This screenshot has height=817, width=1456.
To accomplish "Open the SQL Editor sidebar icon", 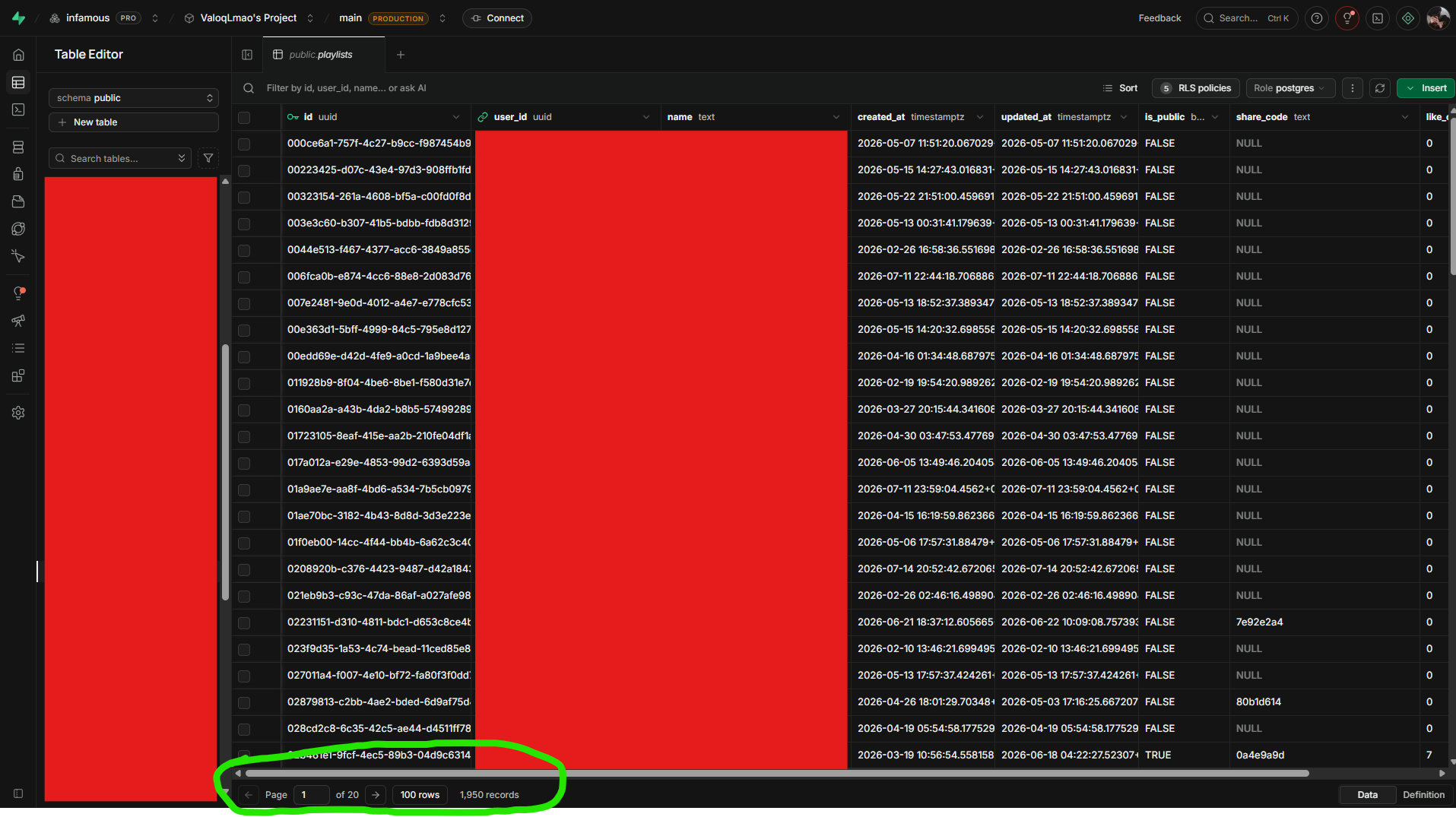I will pyautogui.click(x=18, y=110).
